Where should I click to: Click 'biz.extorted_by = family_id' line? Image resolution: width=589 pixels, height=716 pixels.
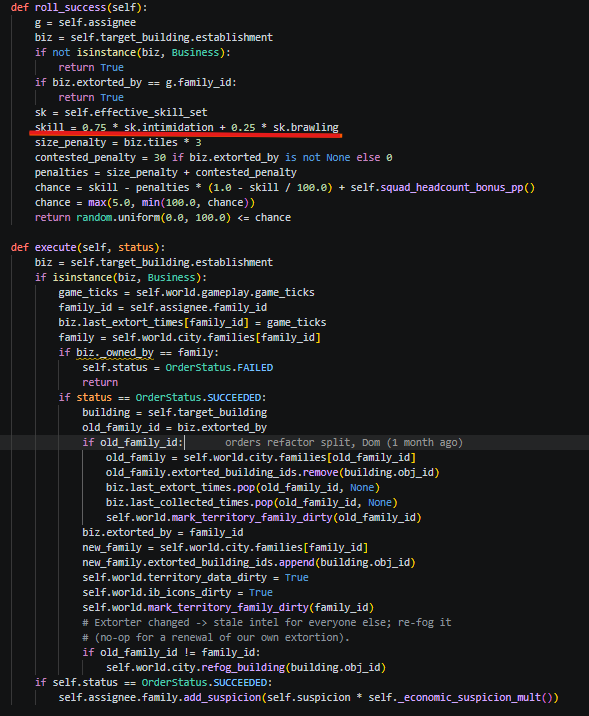(163, 532)
